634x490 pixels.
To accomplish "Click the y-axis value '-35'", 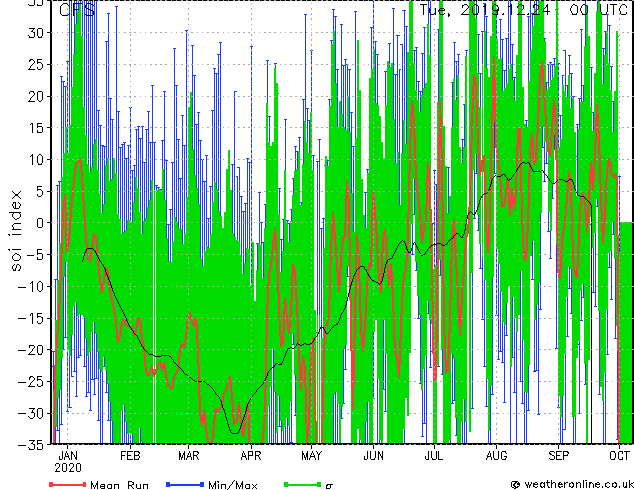I will (31, 445).
